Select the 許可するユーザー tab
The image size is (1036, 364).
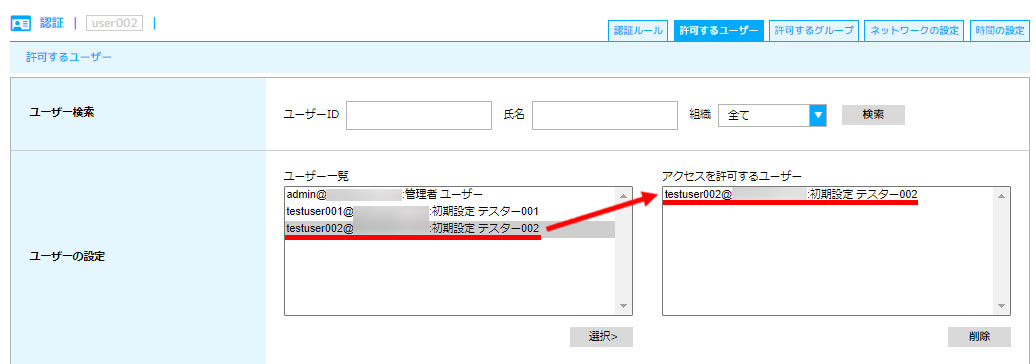pyautogui.click(x=718, y=31)
